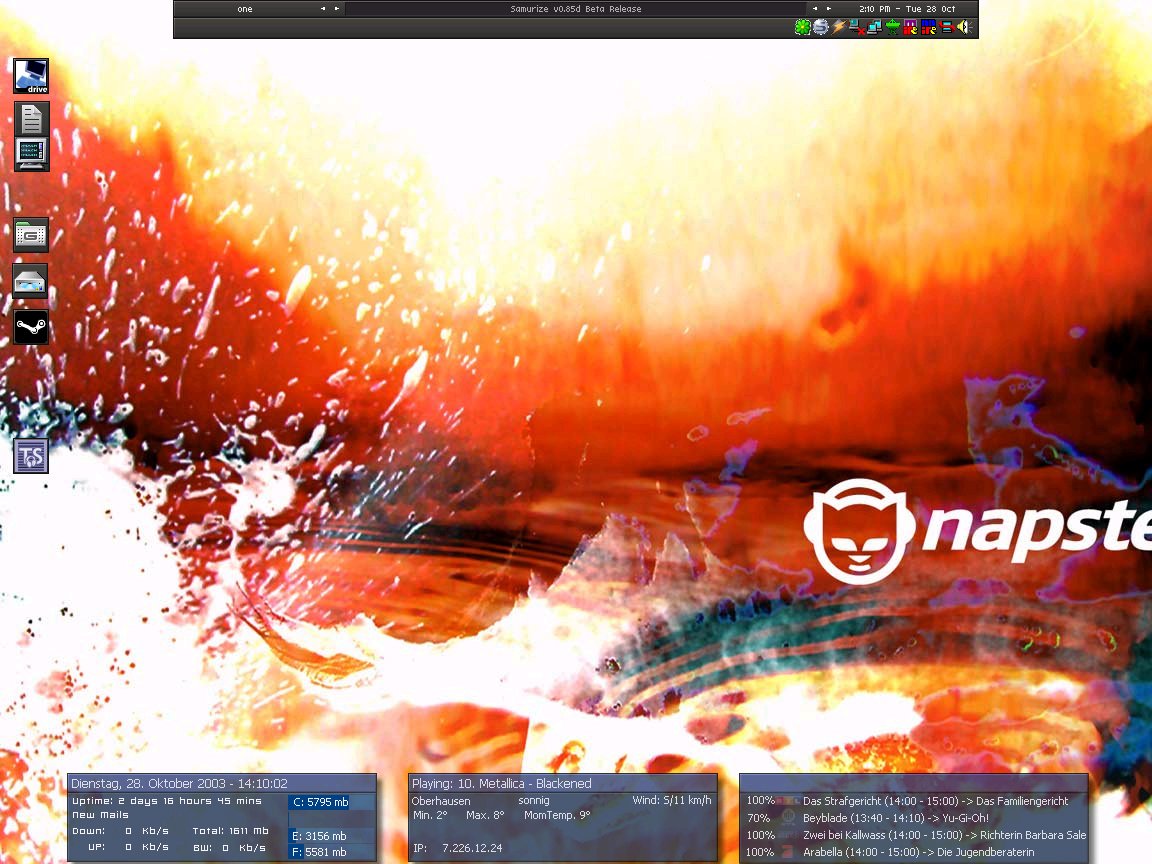Click the Napster cat logo
The height and width of the screenshot is (864, 1152).
pos(858,530)
